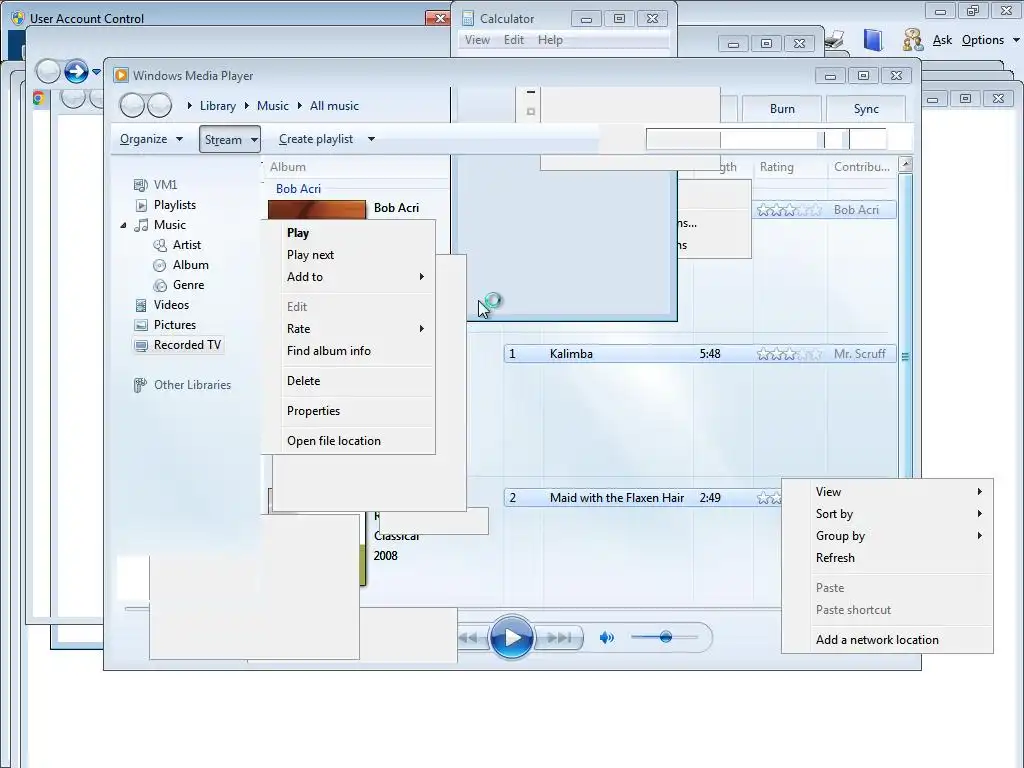Expand the Rate submenu
1024x768 pixels.
[348, 329]
